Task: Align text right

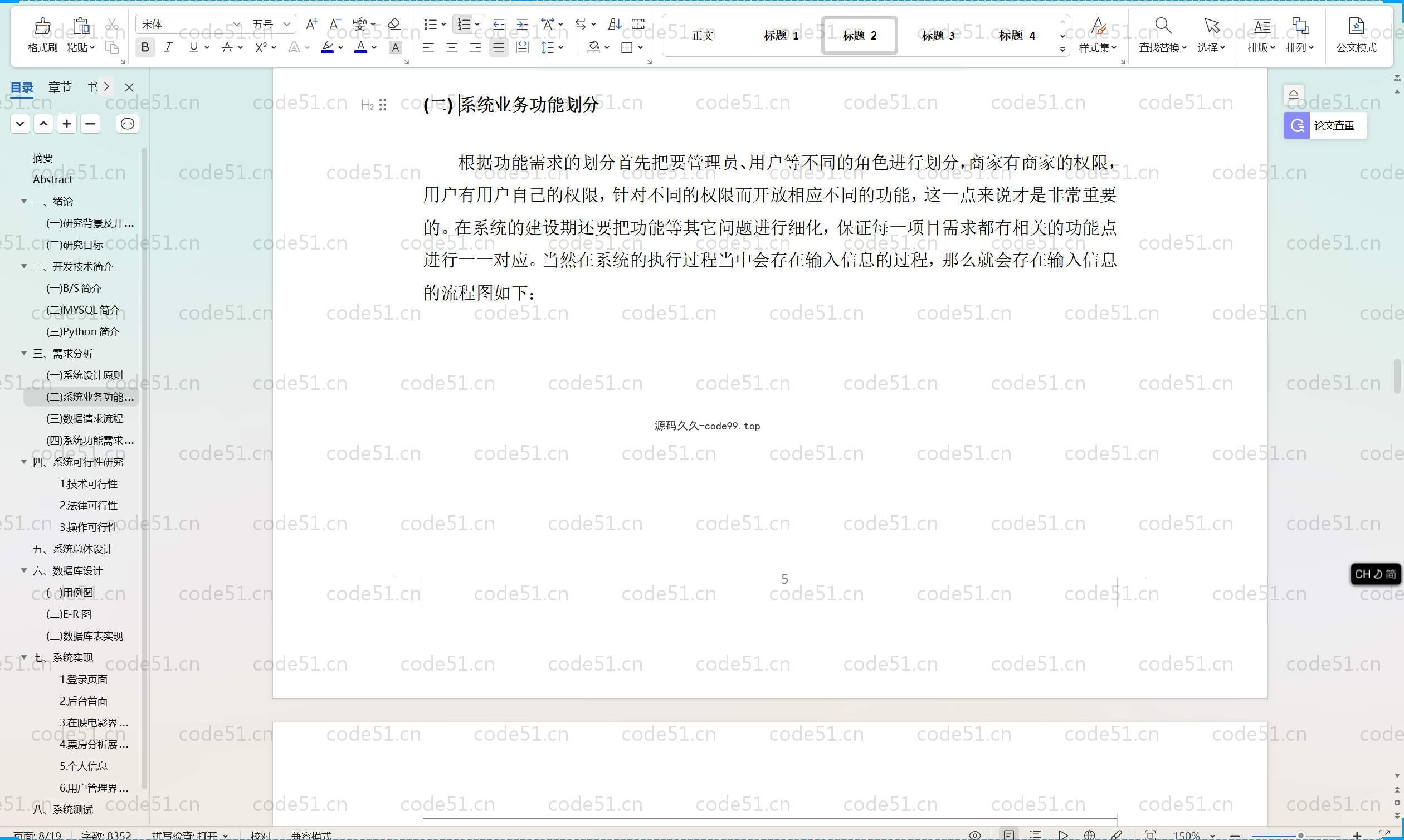Action: (475, 48)
